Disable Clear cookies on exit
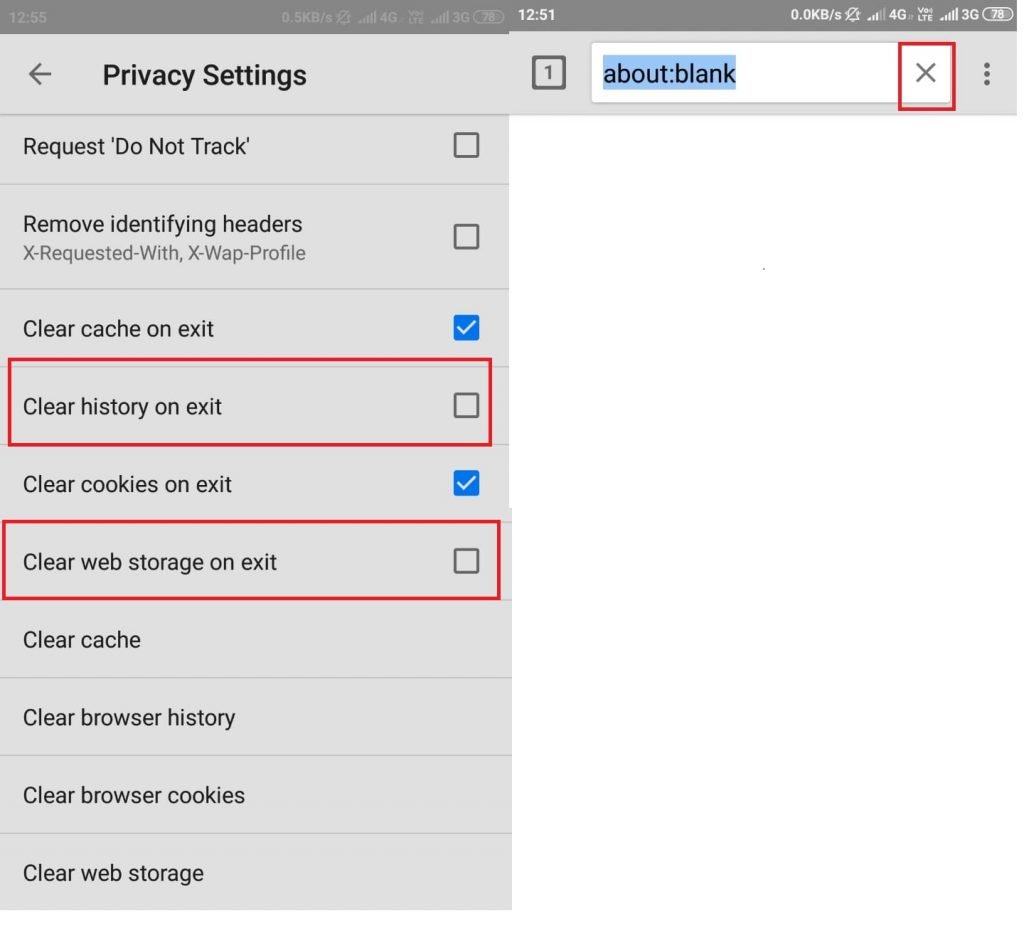The width and height of the screenshot is (1024, 933). click(466, 483)
